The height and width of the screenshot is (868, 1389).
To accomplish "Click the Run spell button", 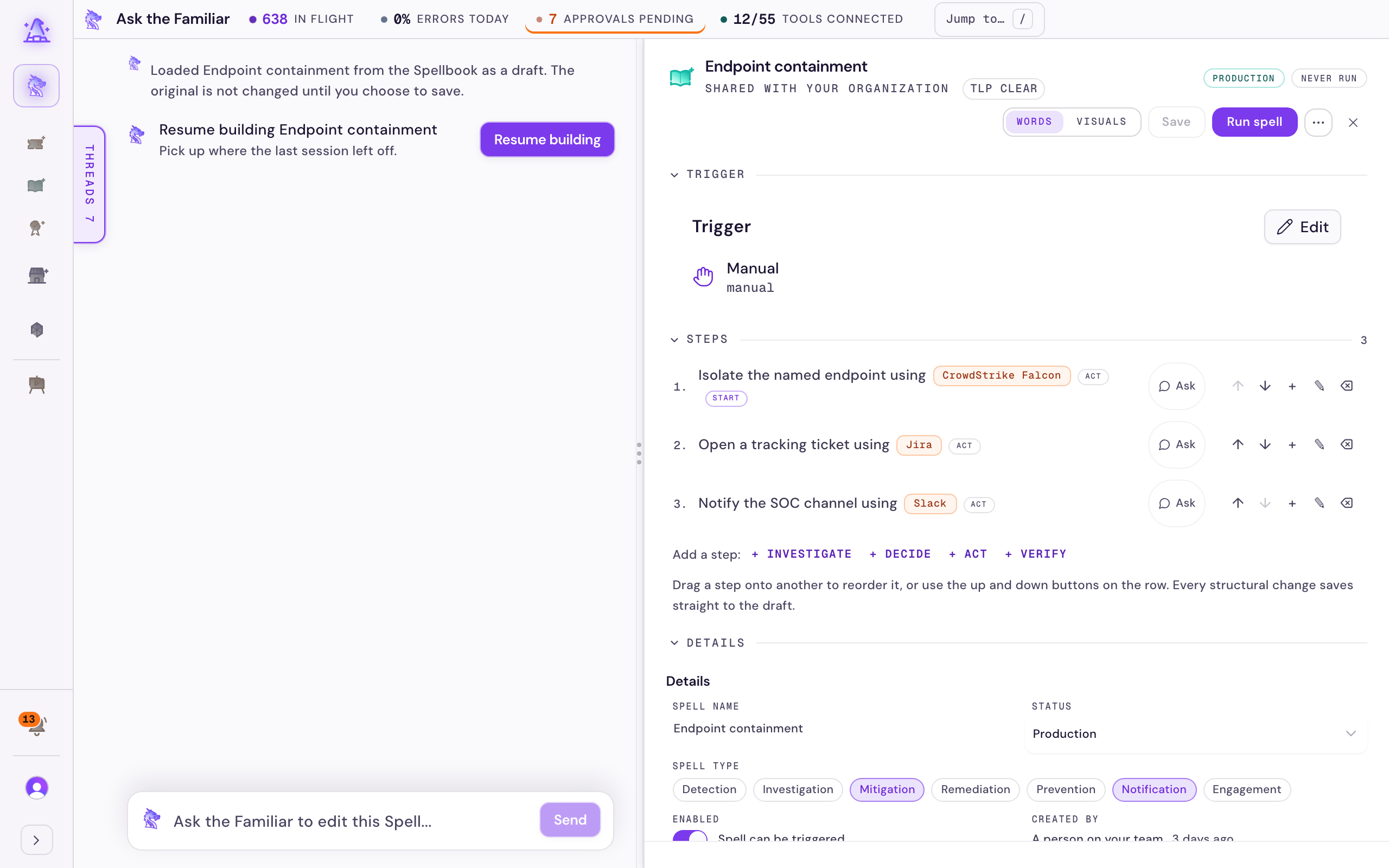I will [1254, 122].
